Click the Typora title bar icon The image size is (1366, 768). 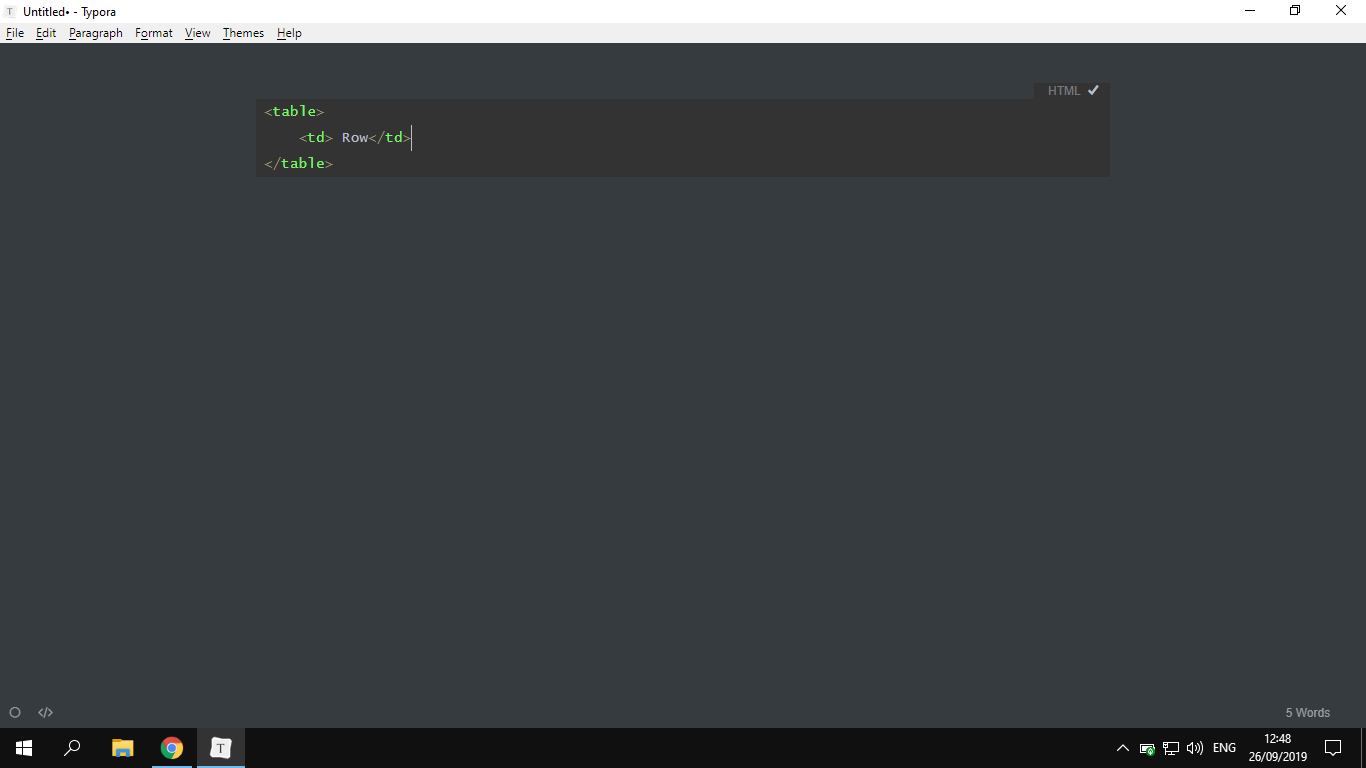pos(11,11)
